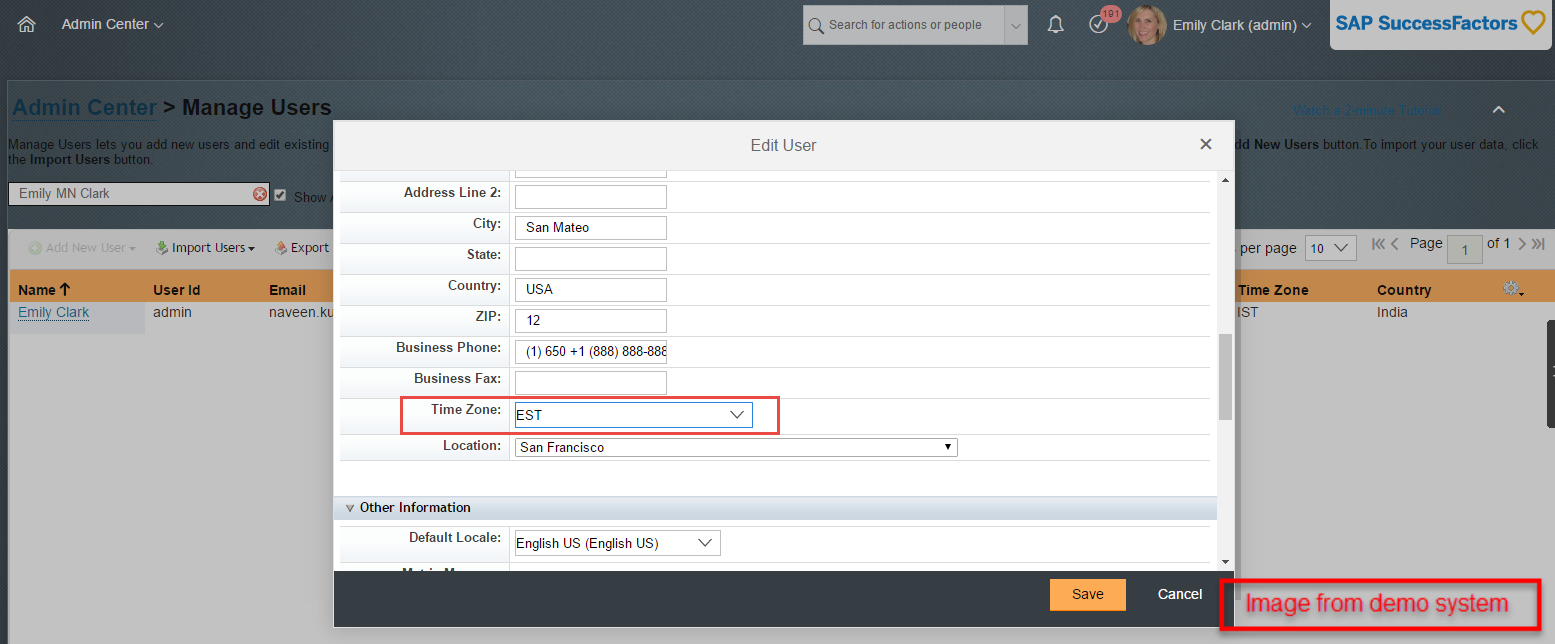Save the user changes

(1088, 594)
